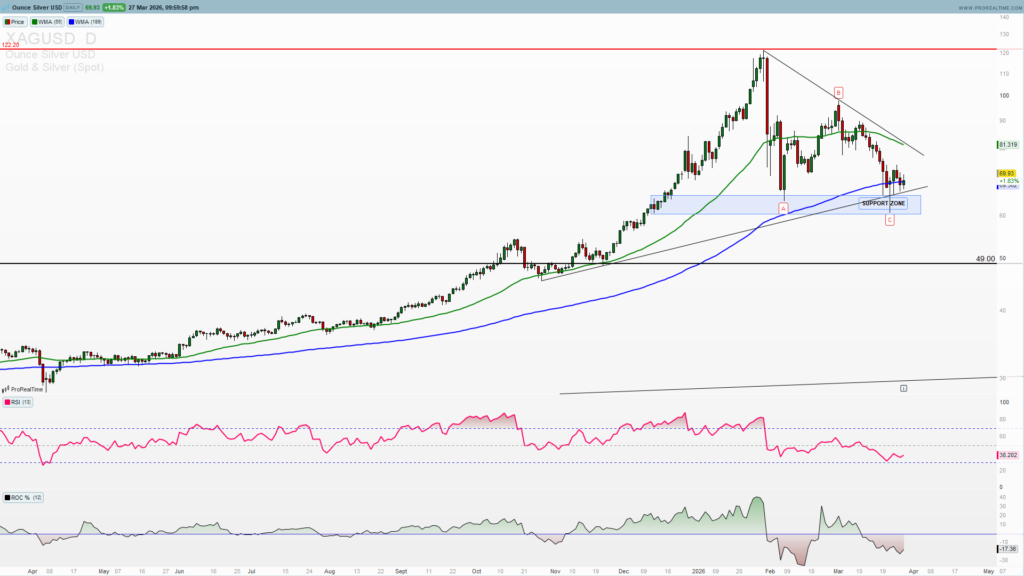Image resolution: width=1024 pixels, height=576 pixels.
Task: Open the Ounce Silver USD instrument selector
Action: pyautogui.click(x=37, y=7)
